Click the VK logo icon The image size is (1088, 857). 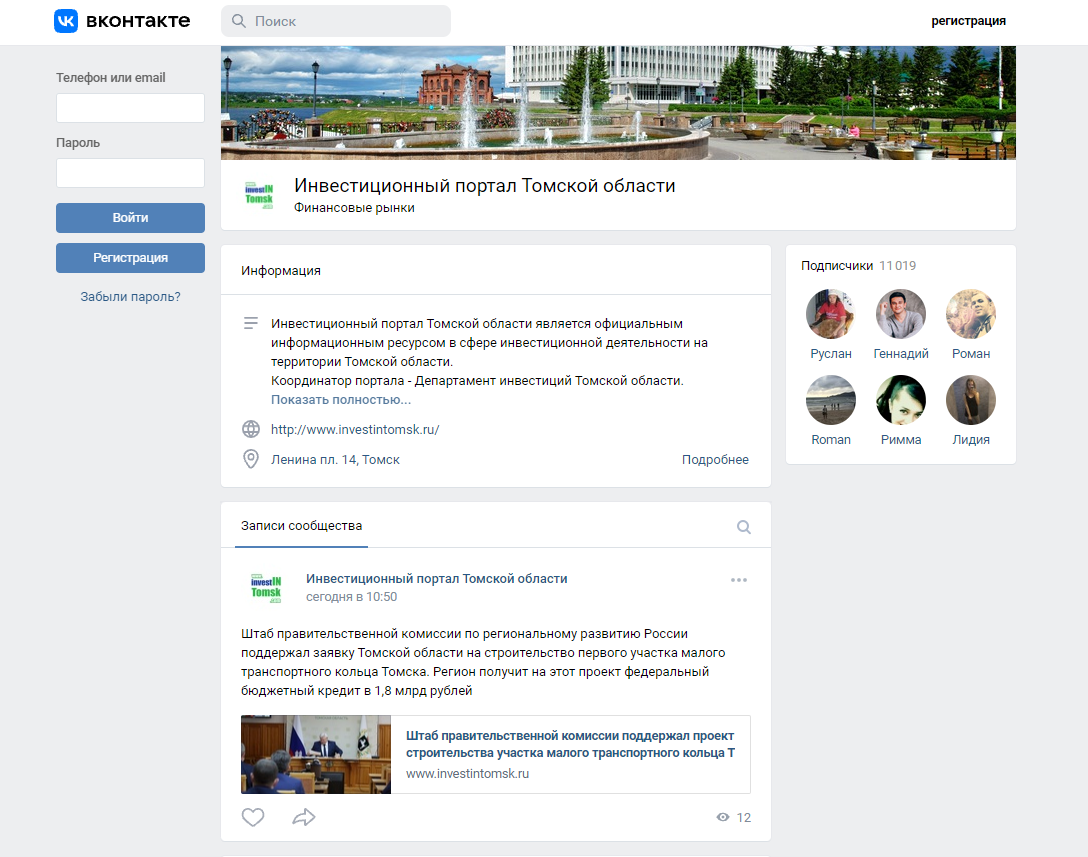(66, 21)
